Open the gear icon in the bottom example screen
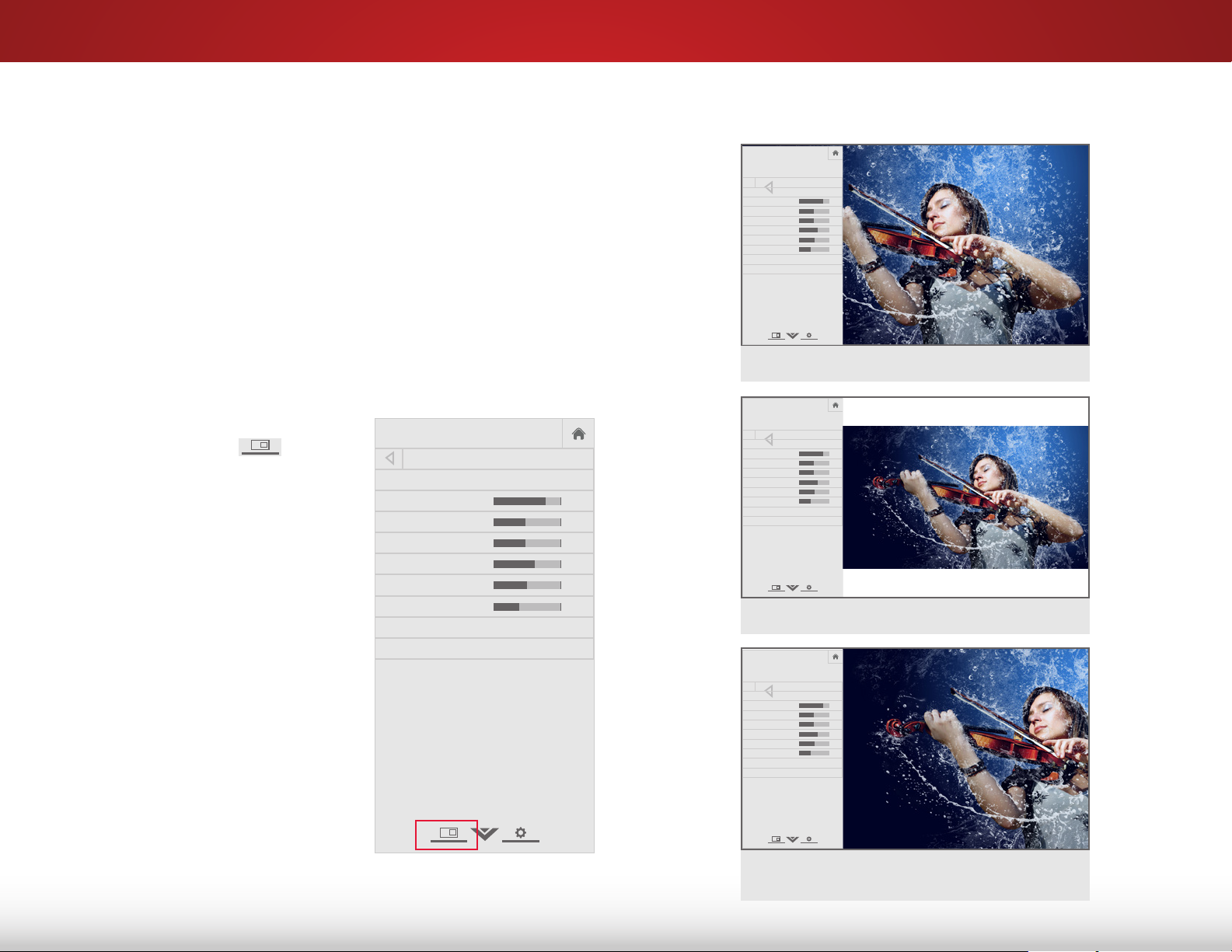 click(809, 839)
